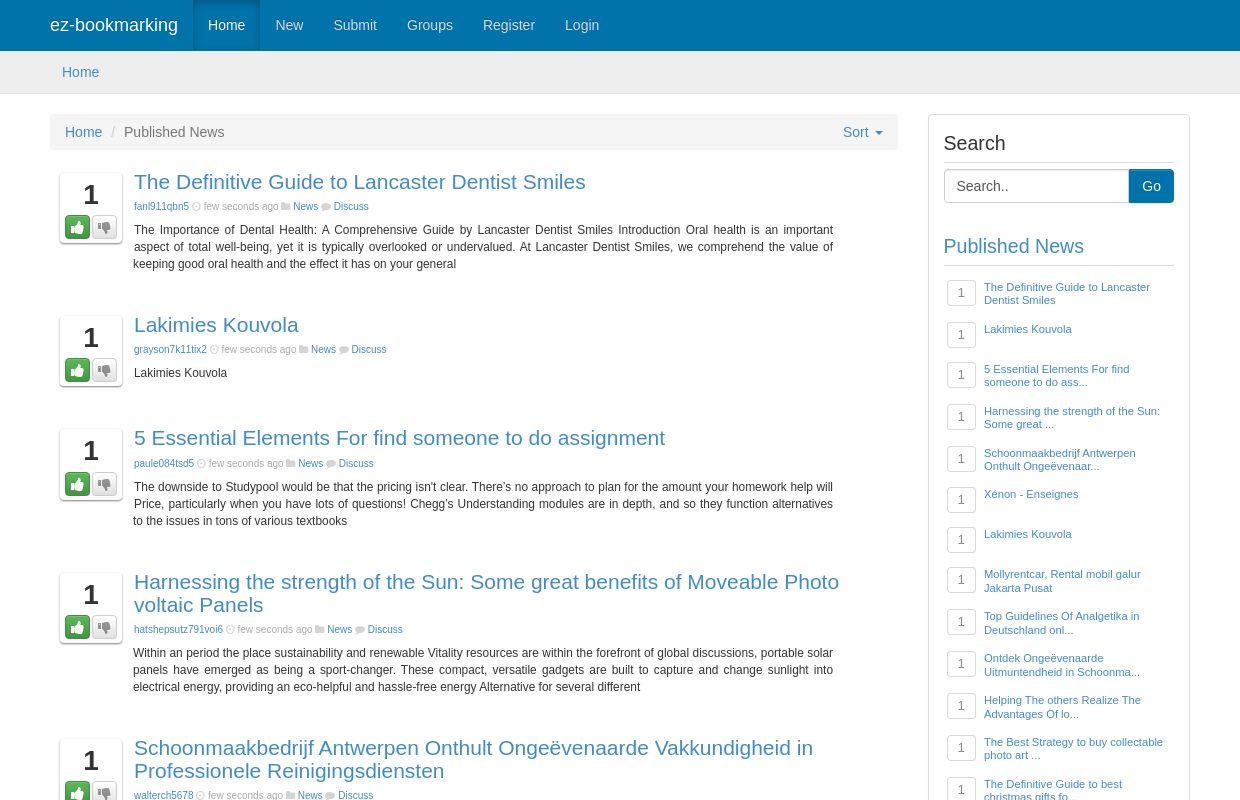This screenshot has height=800, width=1240.
Task: Upvote the Schoonmaakbedrijf Antwerpen post
Action: tap(77, 790)
